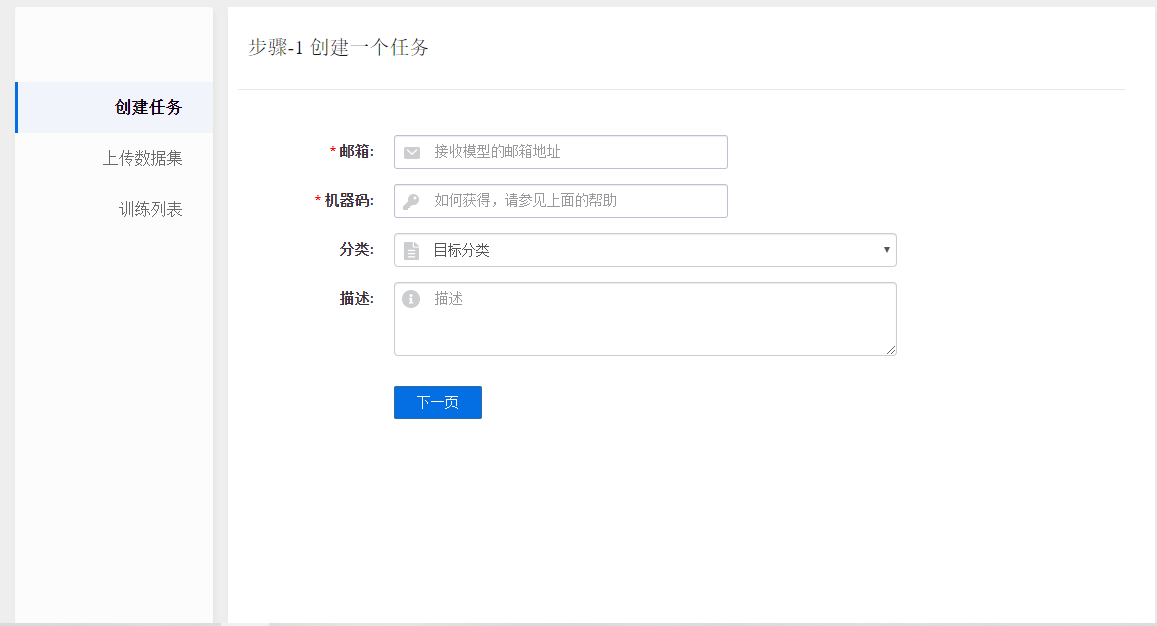1157x626 pixels.
Task: Click the 邮箱 field label
Action: (x=356, y=152)
